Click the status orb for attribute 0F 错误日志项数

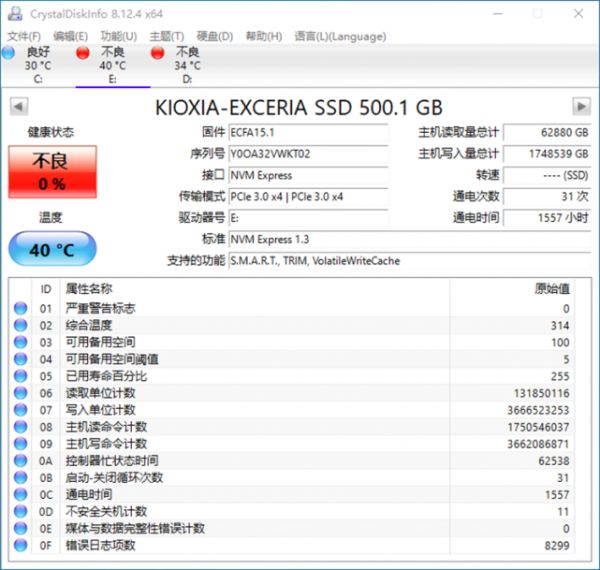(x=21, y=545)
